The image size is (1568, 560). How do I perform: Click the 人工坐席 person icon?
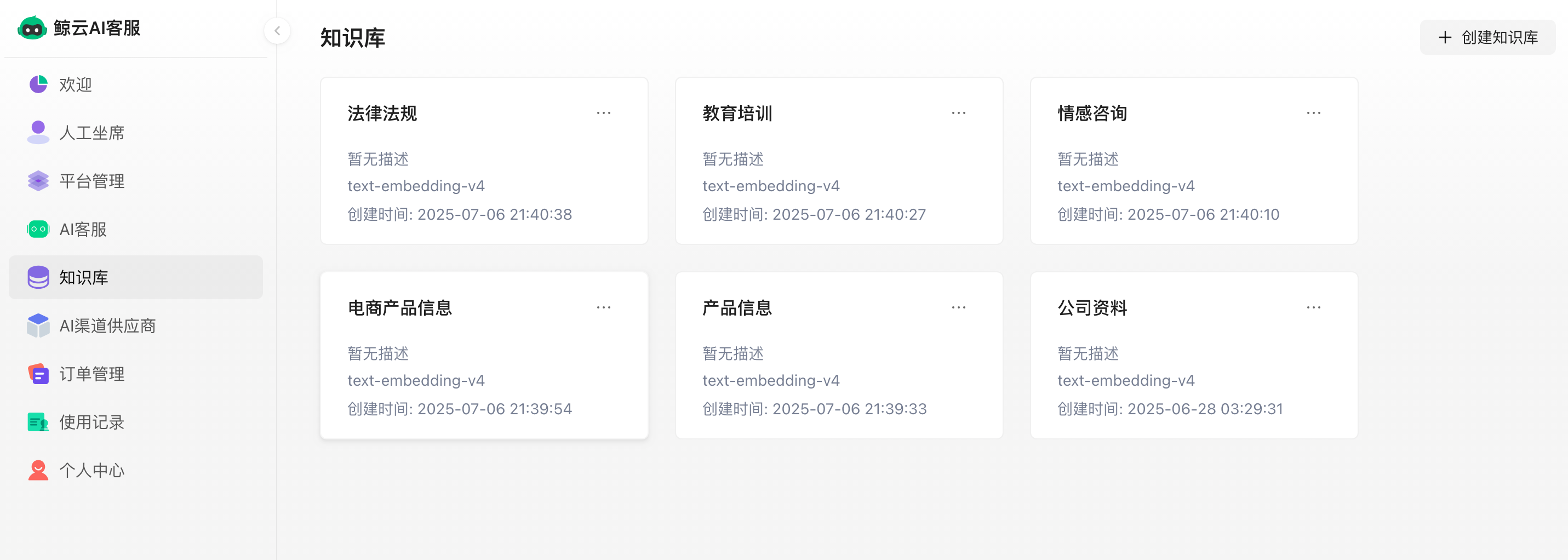click(38, 132)
